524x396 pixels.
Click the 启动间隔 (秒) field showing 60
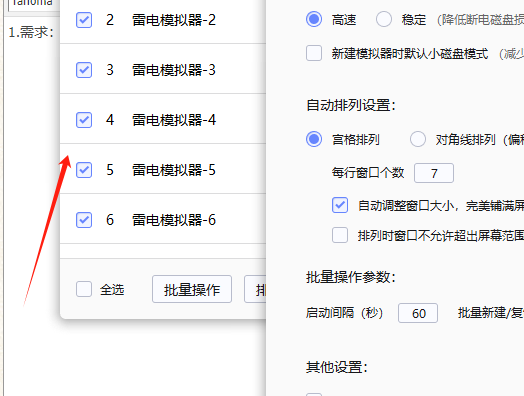pyautogui.click(x=418, y=313)
